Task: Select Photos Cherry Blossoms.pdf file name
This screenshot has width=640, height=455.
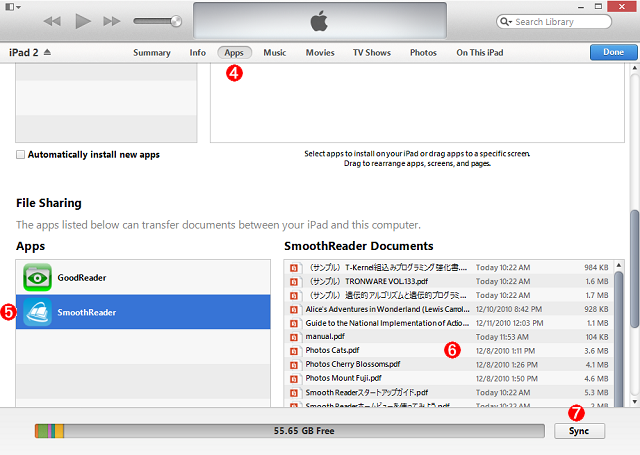Action: [x=353, y=364]
